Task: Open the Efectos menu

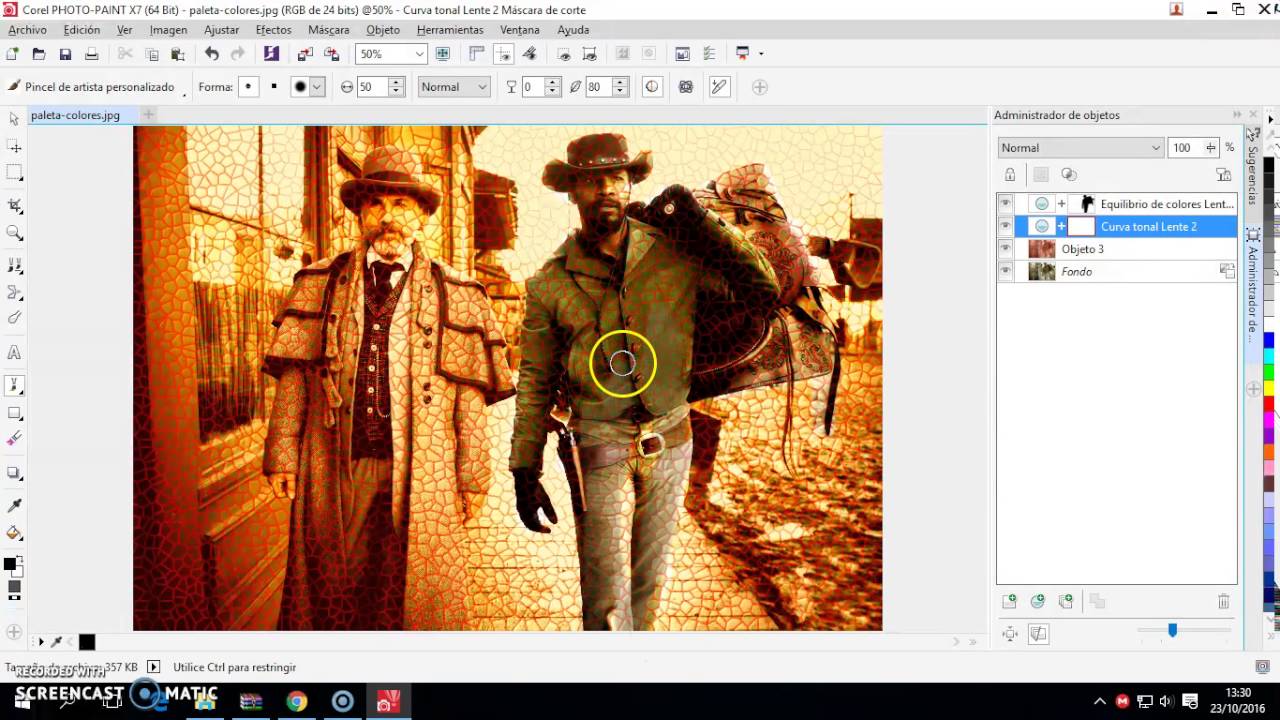Action: [273, 30]
